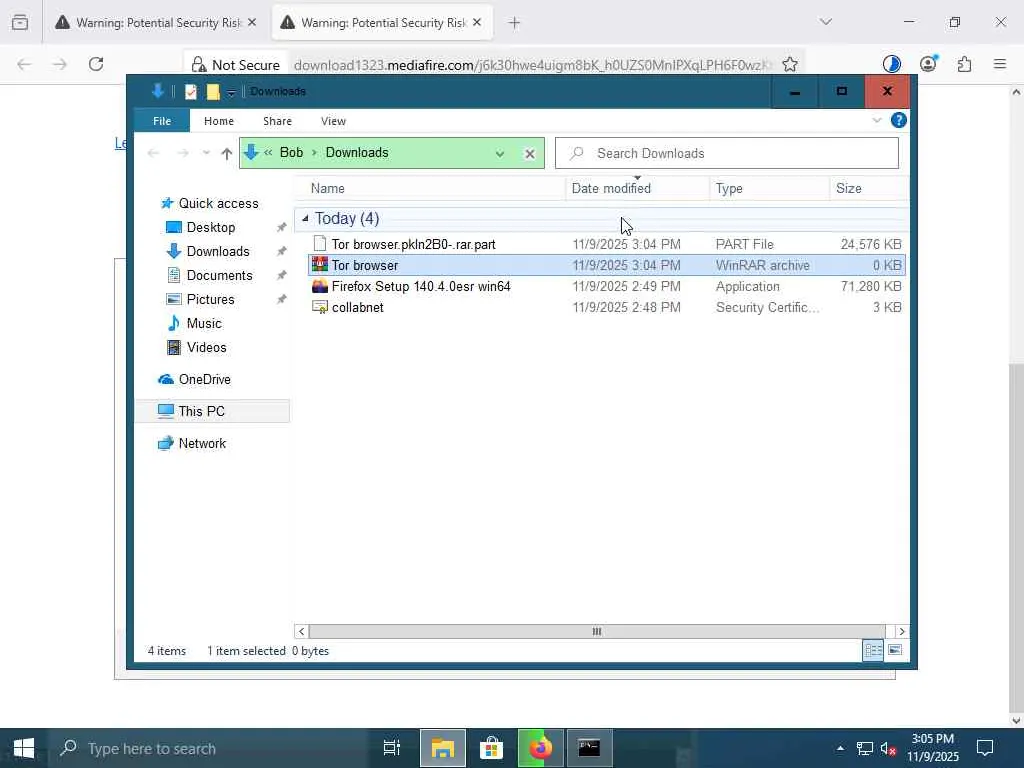Sort files by Name column
This screenshot has height=768, width=1024.
430,188
